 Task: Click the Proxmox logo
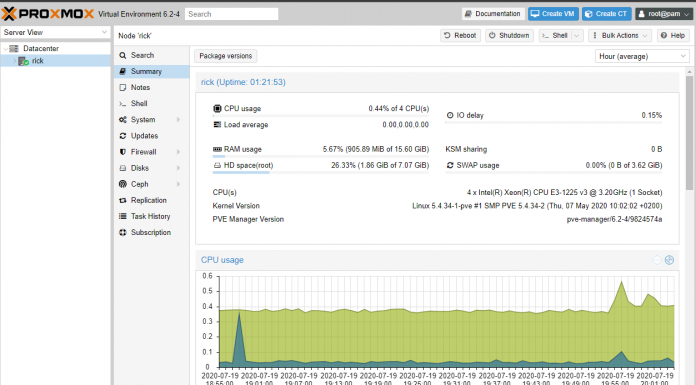click(47, 14)
